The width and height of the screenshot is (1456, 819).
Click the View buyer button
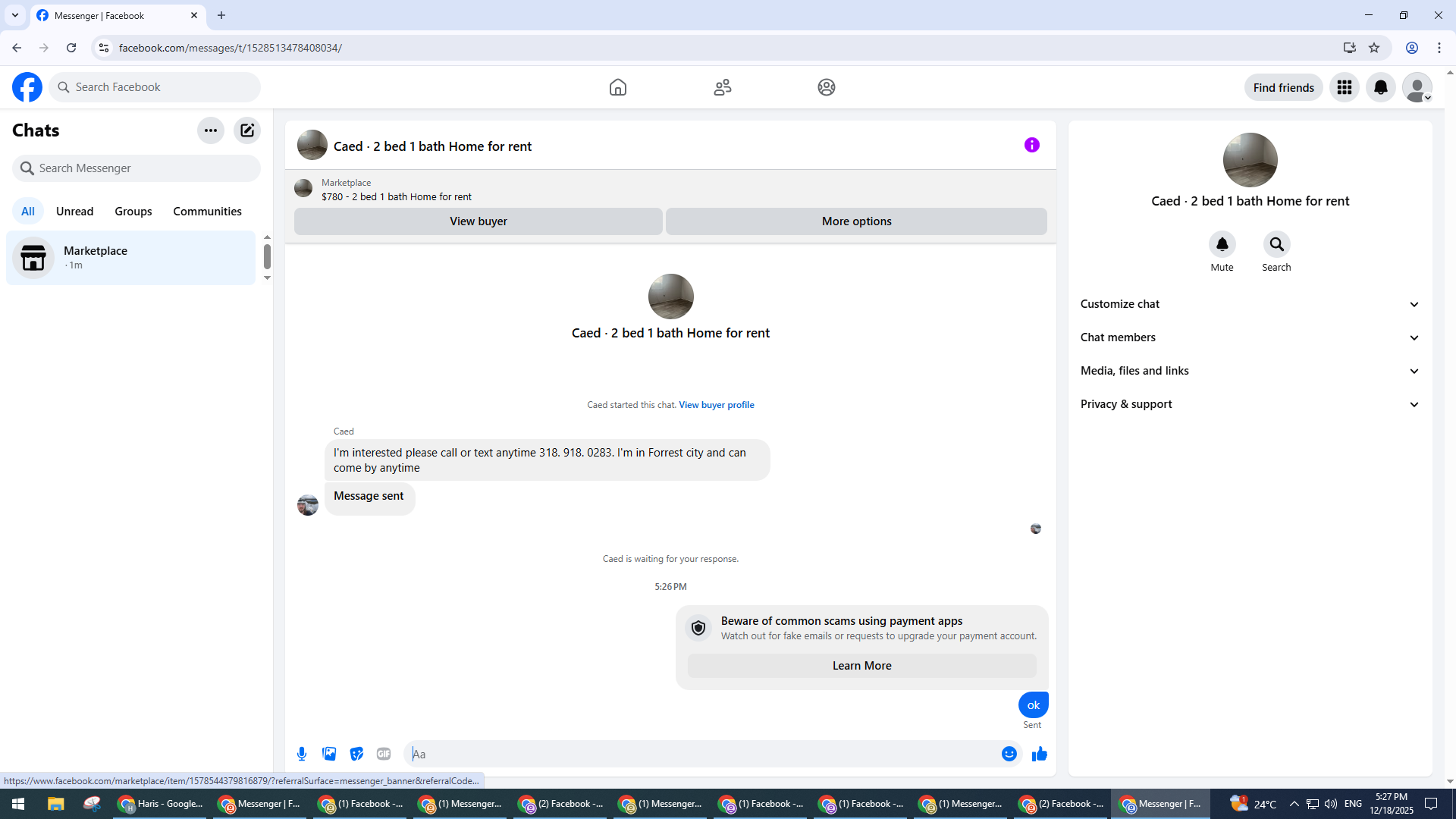tap(479, 221)
